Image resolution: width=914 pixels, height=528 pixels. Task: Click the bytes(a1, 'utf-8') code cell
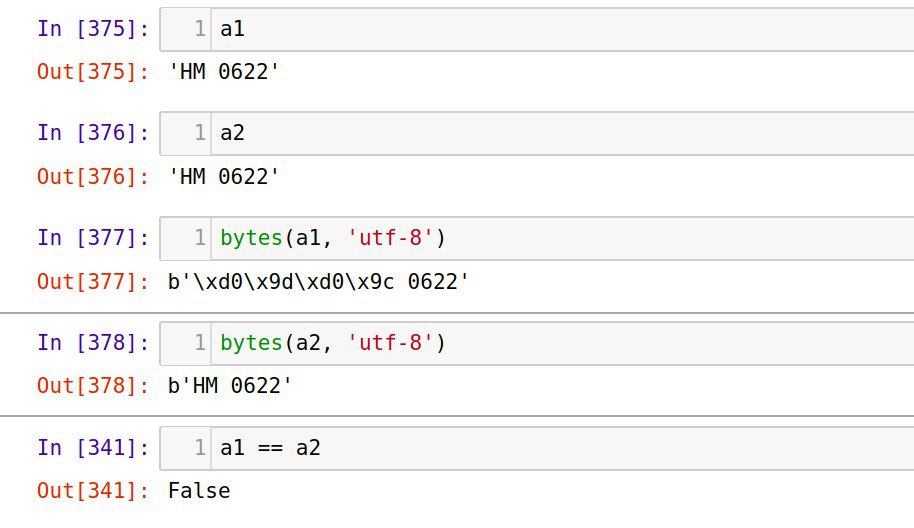click(536, 238)
